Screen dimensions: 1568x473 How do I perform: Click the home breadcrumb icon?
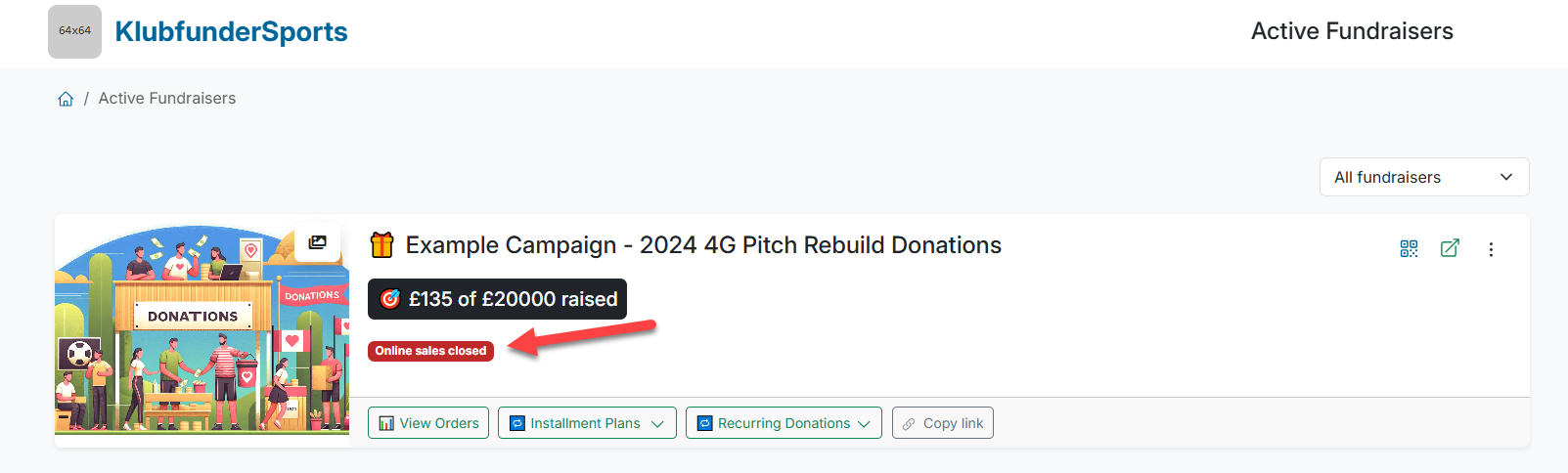66,99
